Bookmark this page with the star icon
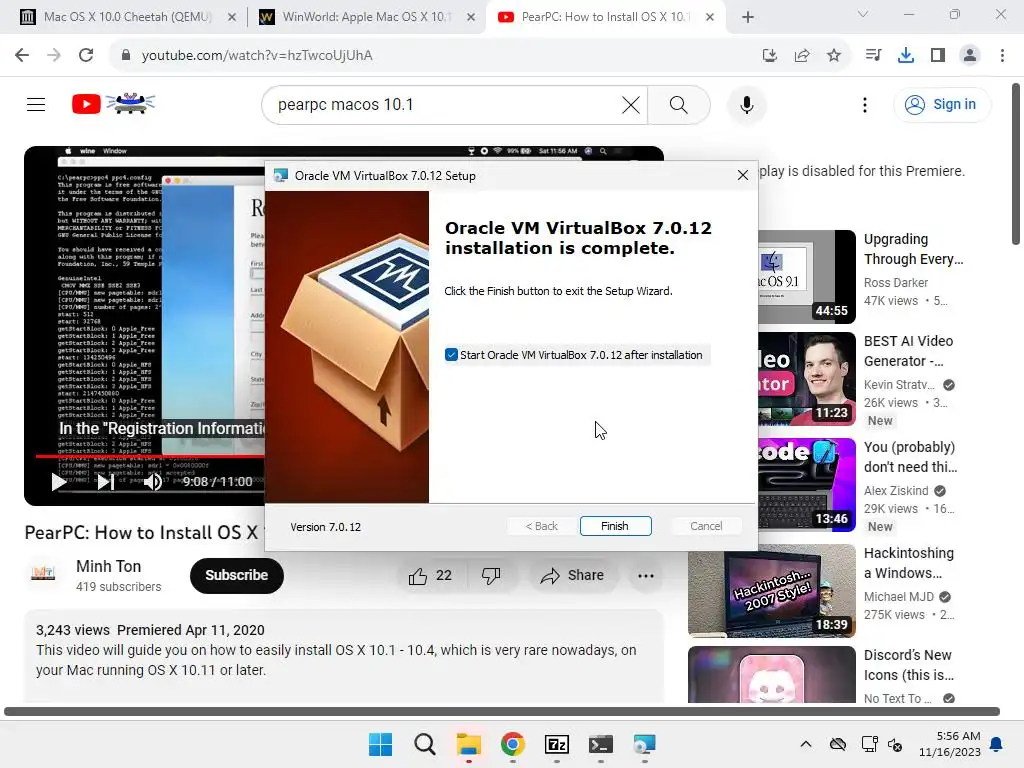 point(834,56)
